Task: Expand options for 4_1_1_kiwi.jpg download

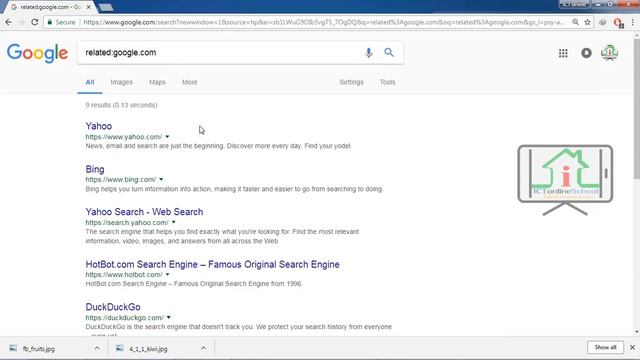Action: (203, 348)
